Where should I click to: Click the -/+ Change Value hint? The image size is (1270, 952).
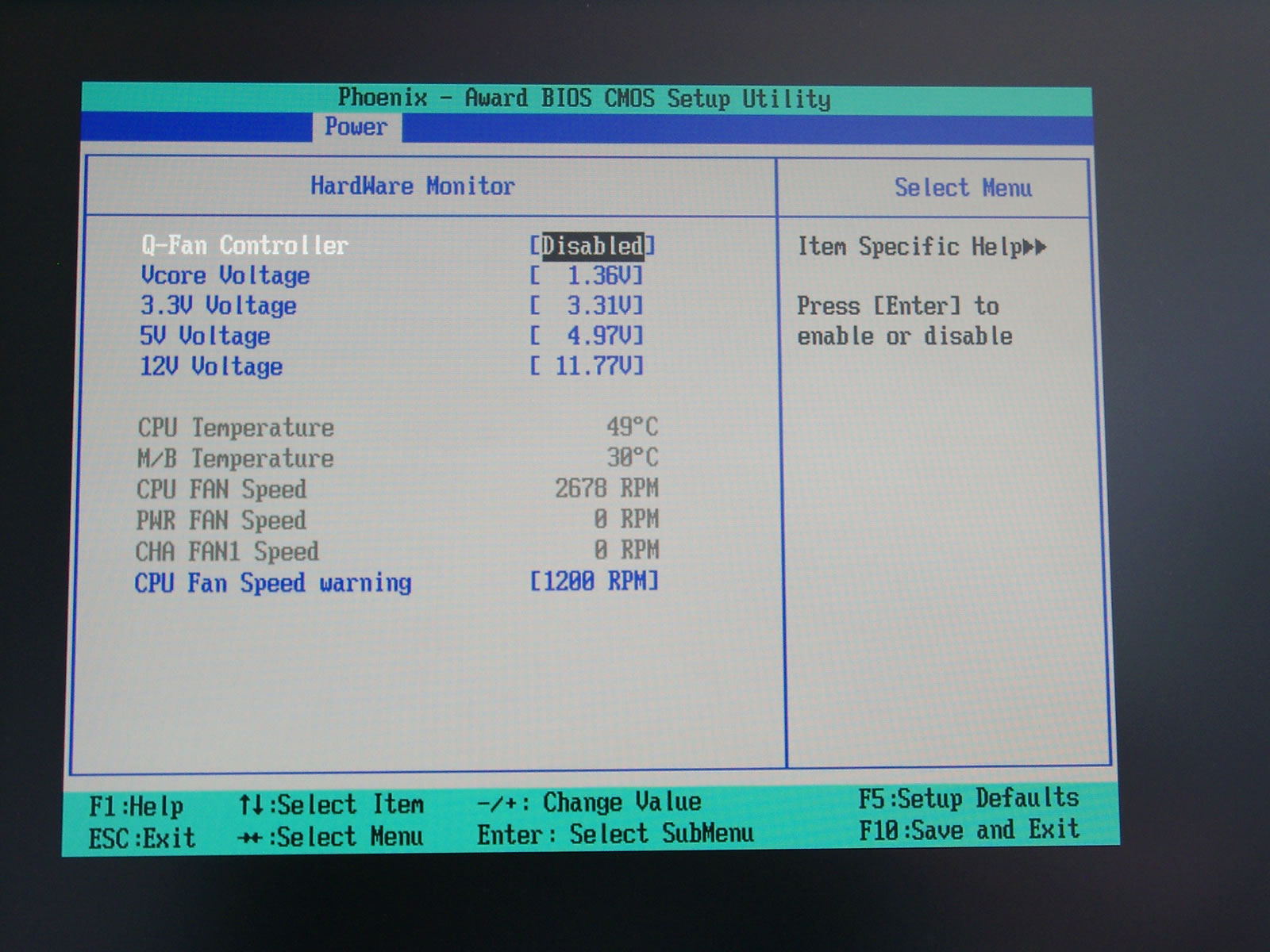coord(589,803)
